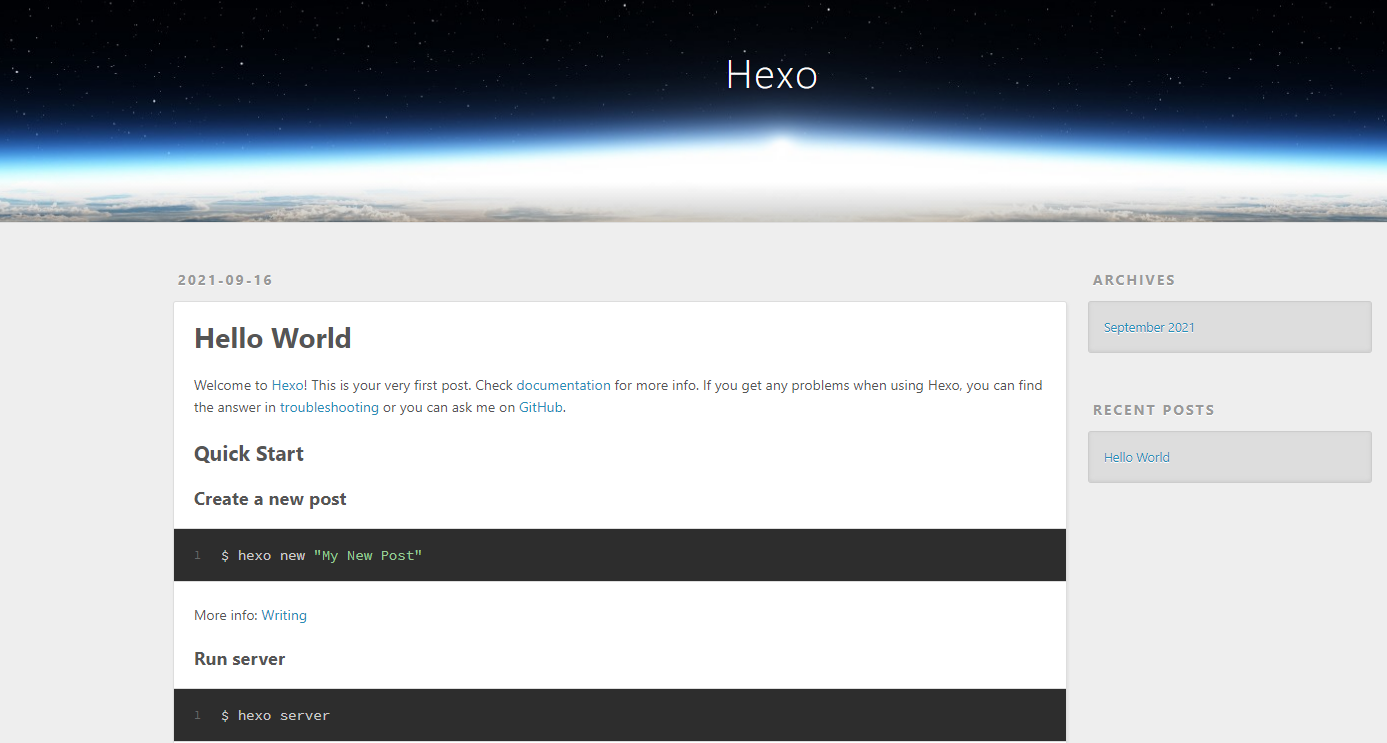The height and width of the screenshot is (743, 1387).
Task: Click the hexo server command code
Action: (275, 715)
